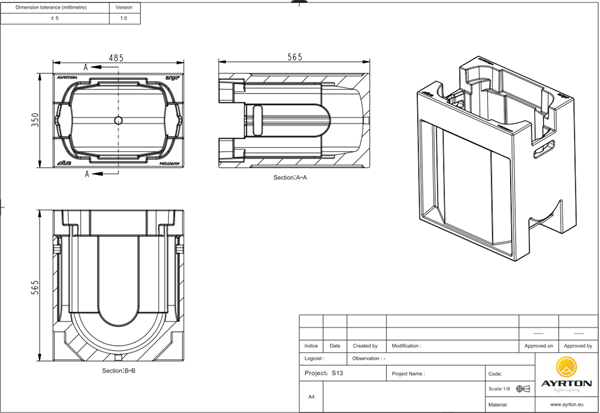Select the isometric 3D view of the case
The image size is (600, 413).
coord(496,158)
